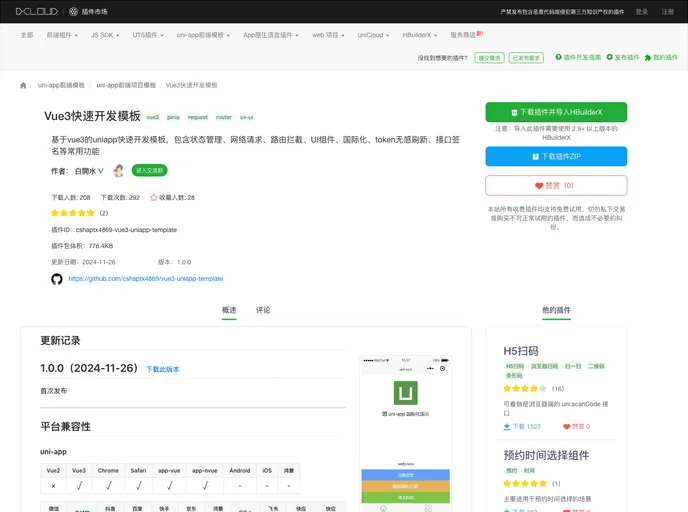The width and height of the screenshot is (688, 512).
Task: Click the blue verified V badge
Action: [101, 171]
